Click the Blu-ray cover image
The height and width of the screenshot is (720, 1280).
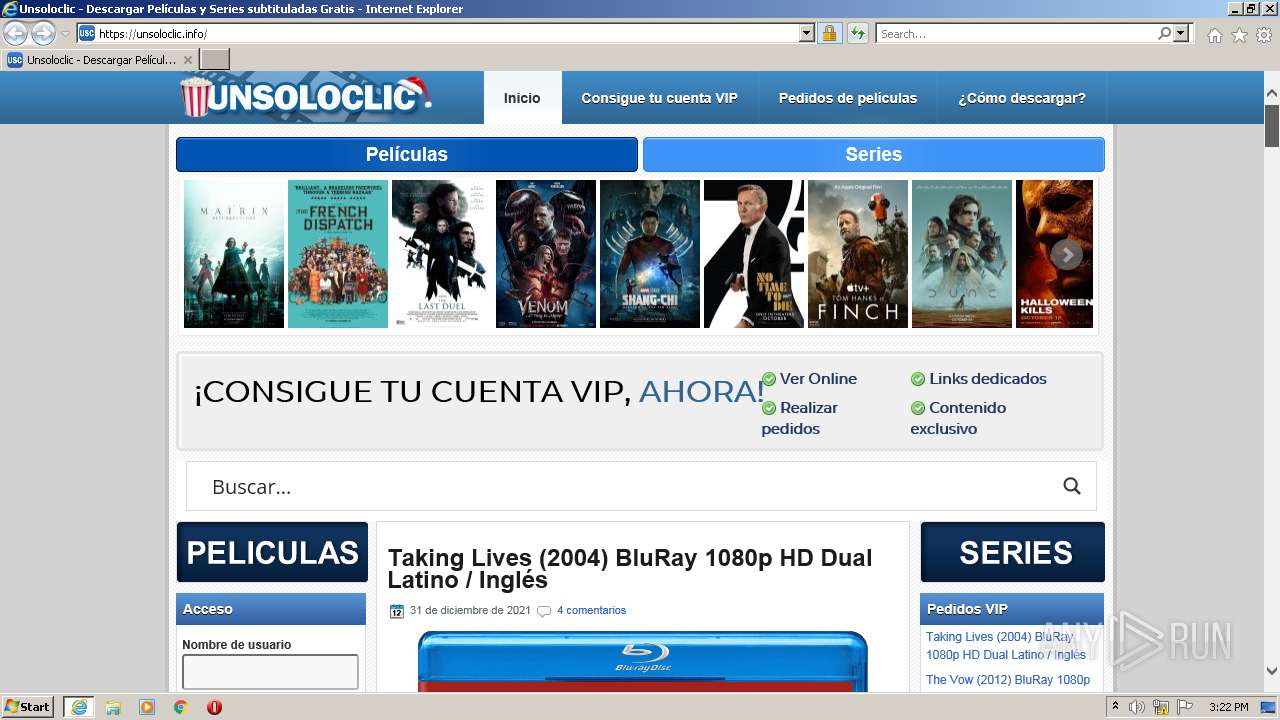coord(643,661)
